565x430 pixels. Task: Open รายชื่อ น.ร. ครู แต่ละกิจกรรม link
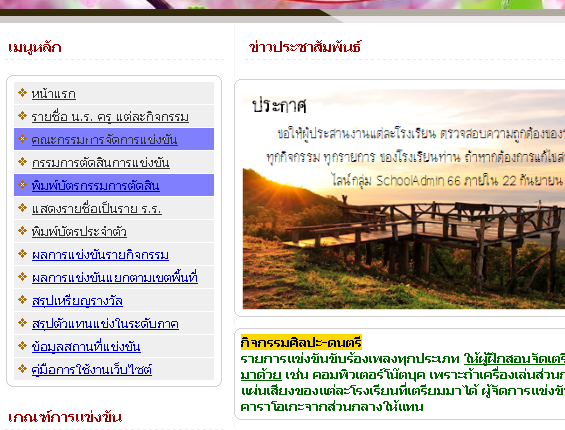click(110, 117)
